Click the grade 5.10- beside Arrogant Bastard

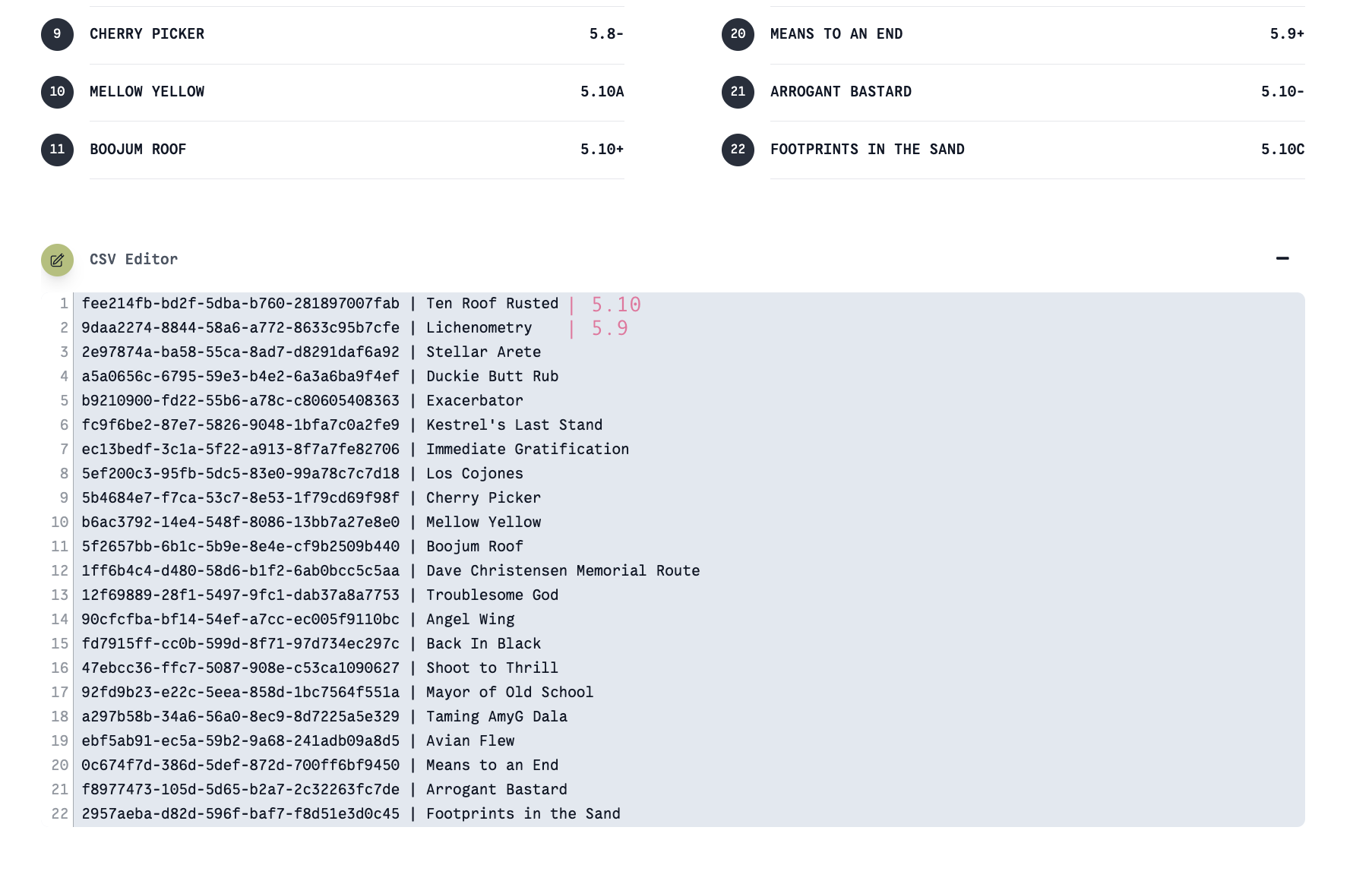pyautogui.click(x=1283, y=92)
